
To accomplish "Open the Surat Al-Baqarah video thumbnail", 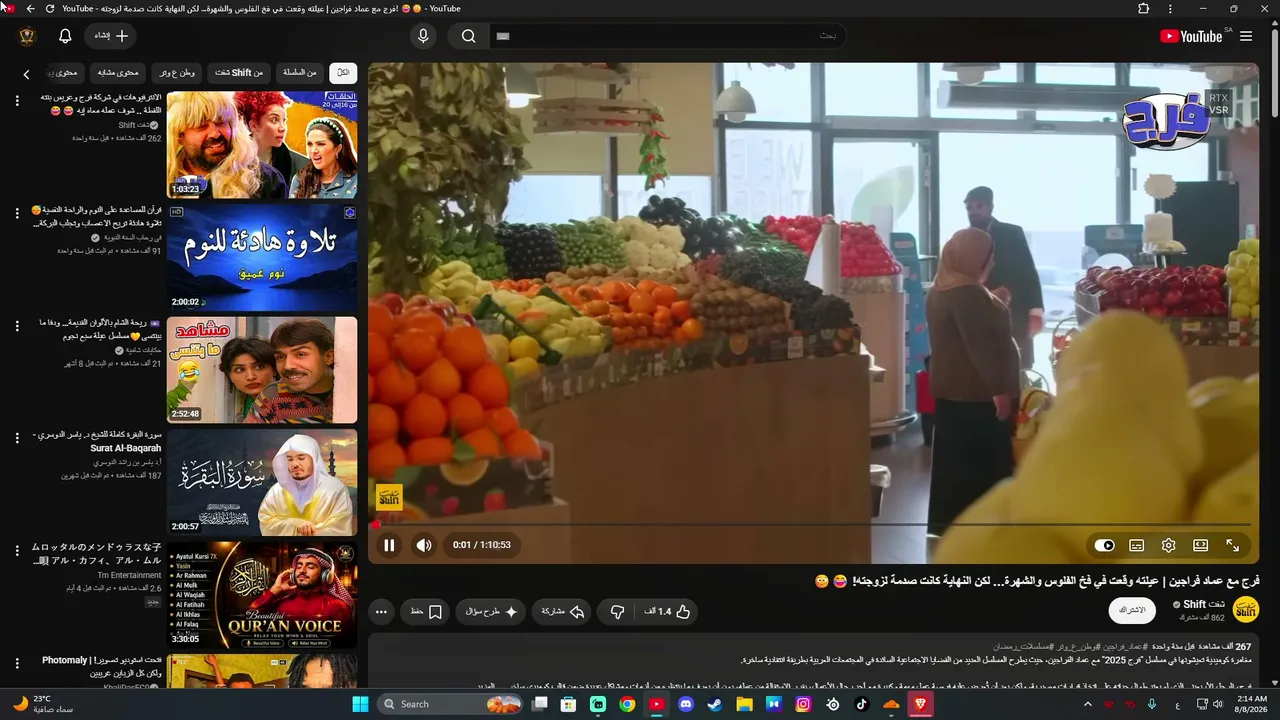I will point(262,483).
